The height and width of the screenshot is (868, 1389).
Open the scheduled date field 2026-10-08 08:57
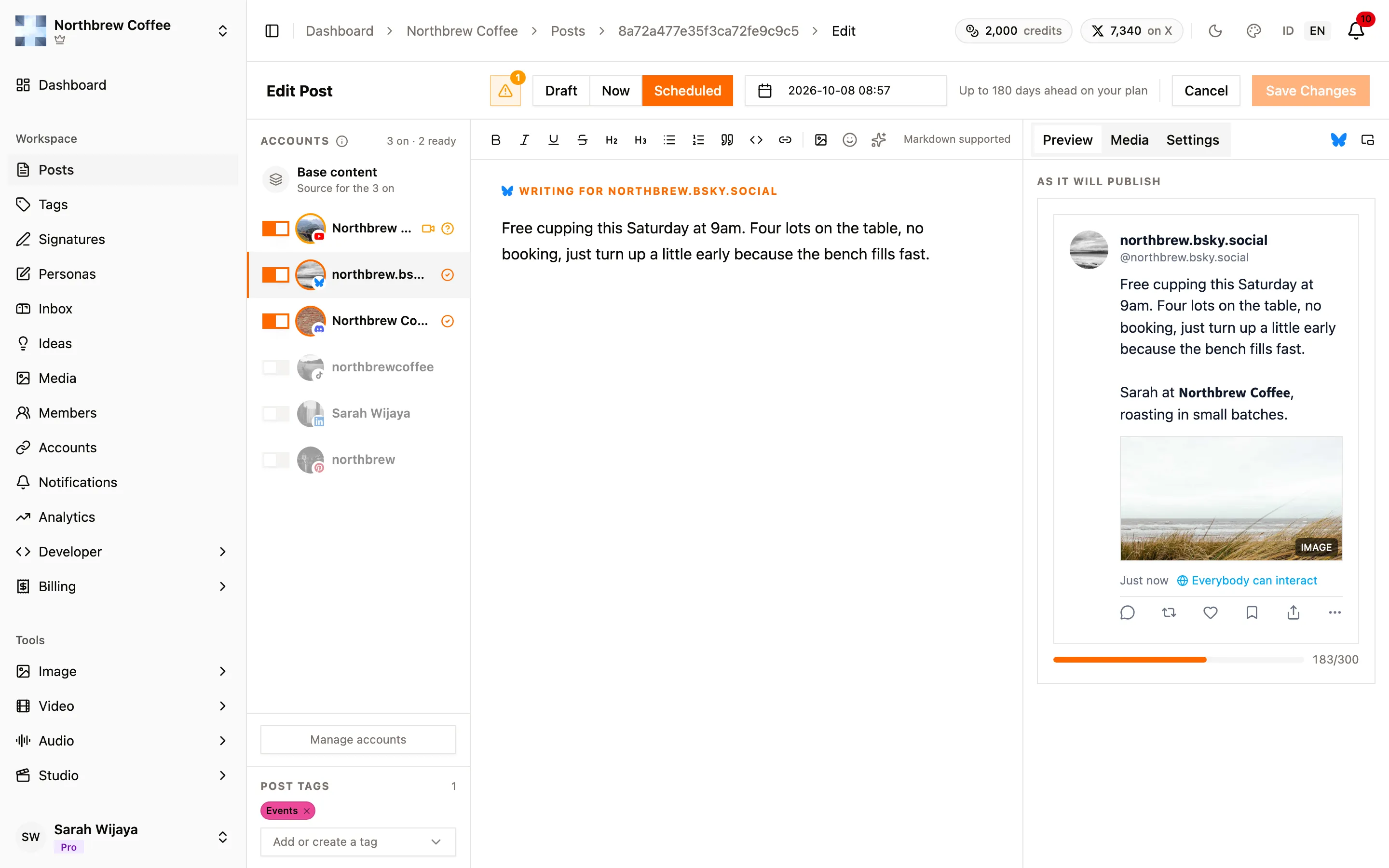click(845, 91)
